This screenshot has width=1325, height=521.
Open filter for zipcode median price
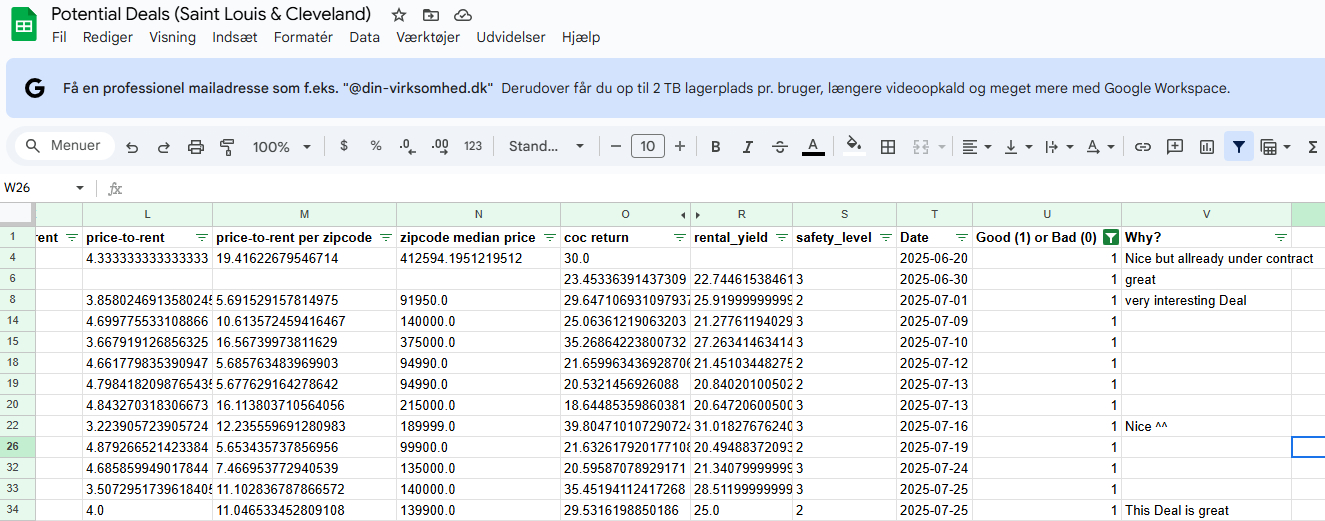(x=550, y=238)
